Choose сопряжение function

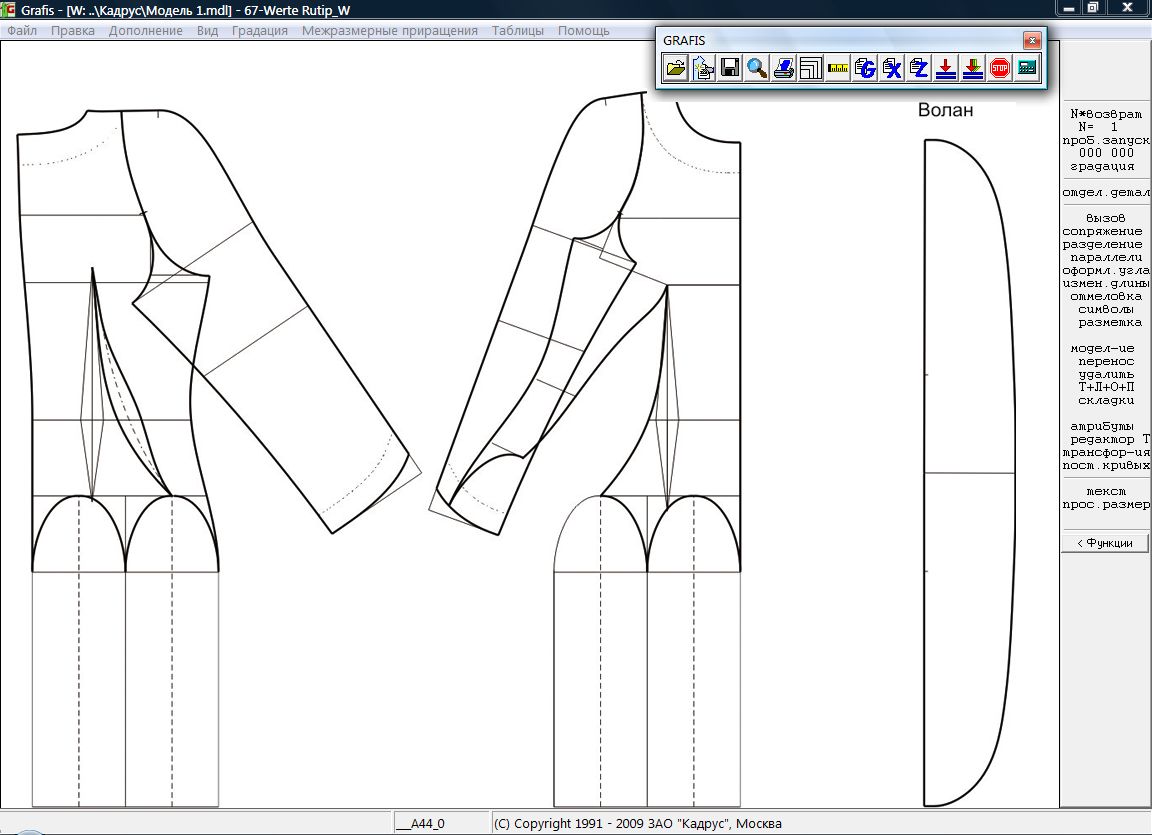[1102, 231]
